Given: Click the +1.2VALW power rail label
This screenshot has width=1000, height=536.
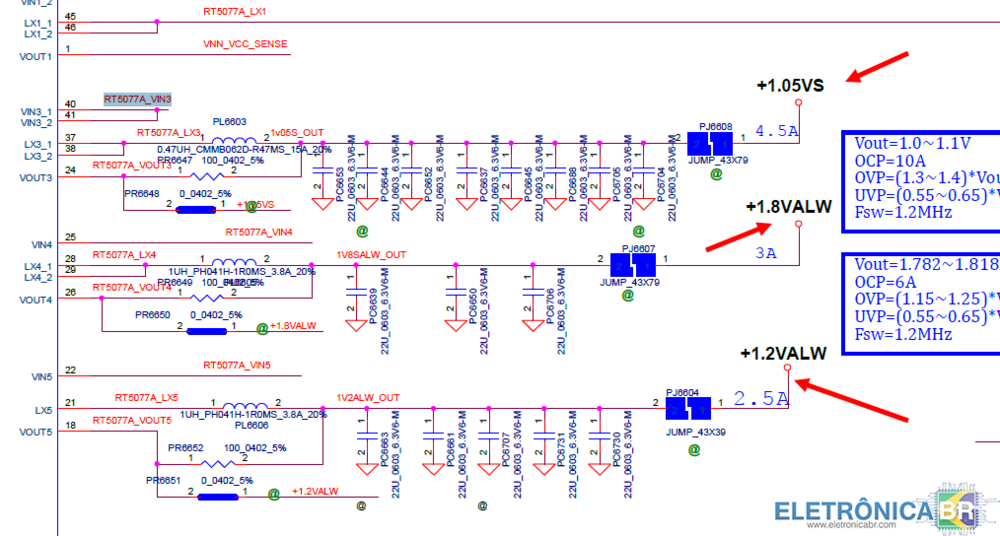Looking at the screenshot, I should [x=783, y=353].
